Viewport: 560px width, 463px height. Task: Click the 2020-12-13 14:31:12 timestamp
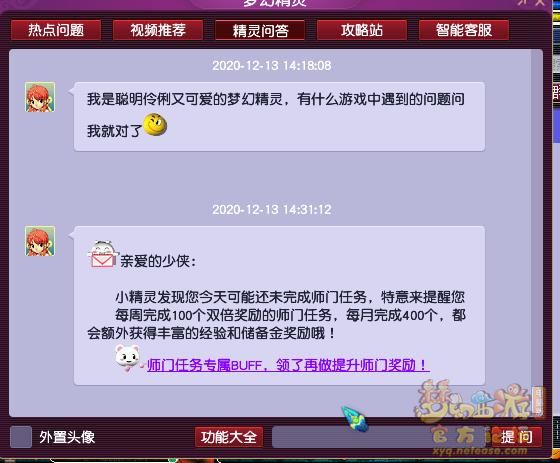272,209
